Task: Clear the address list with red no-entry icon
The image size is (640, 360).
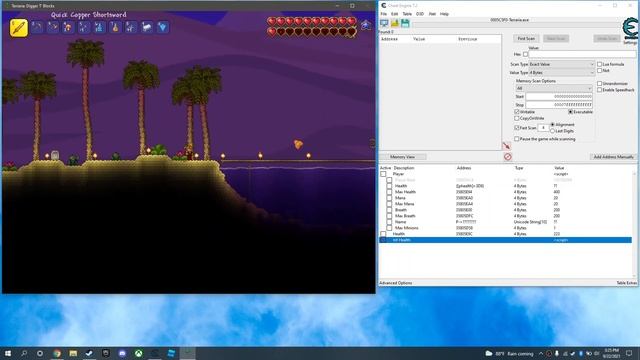Action: pyautogui.click(x=507, y=157)
